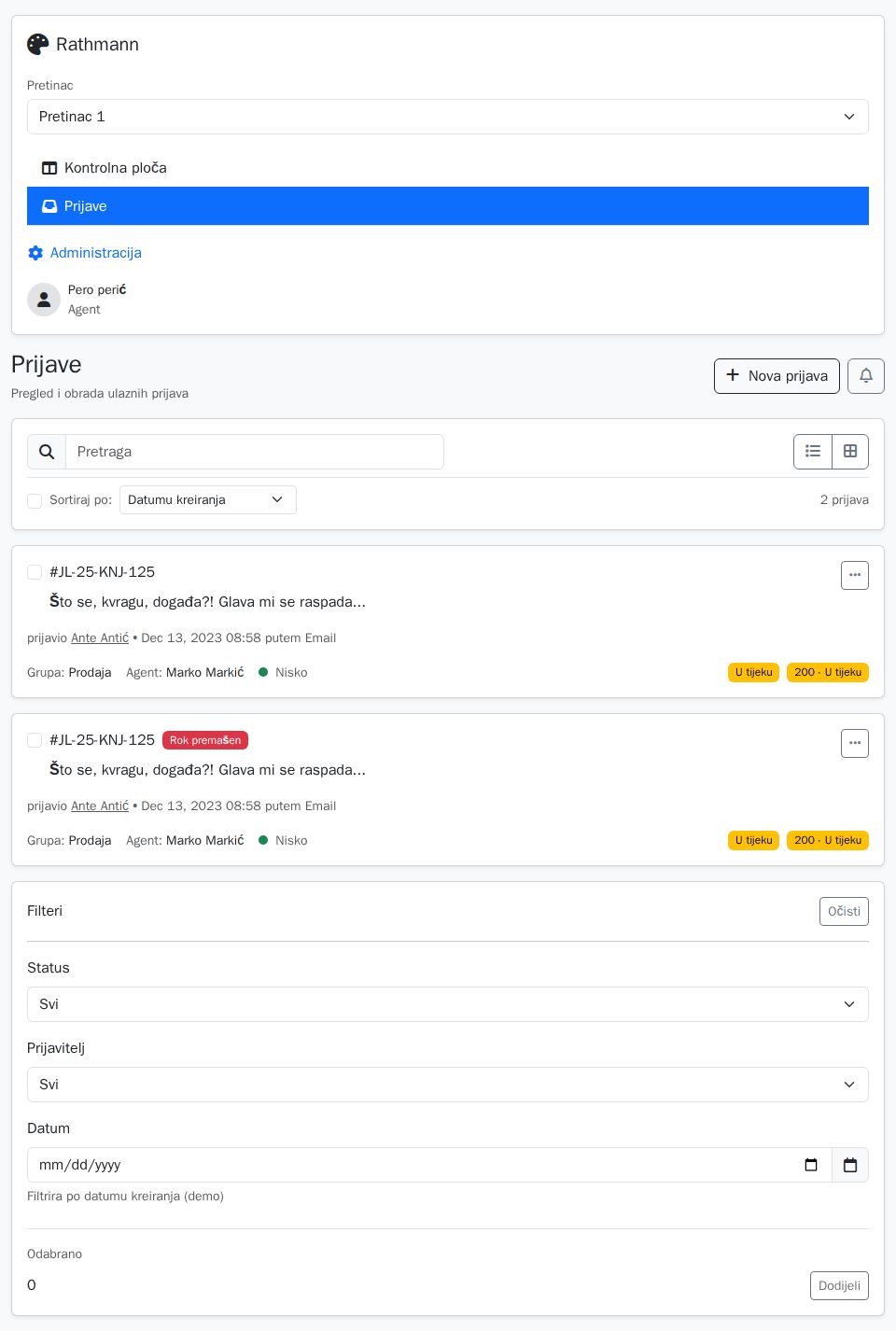Check the Sortiraj po checkbox

(x=35, y=501)
